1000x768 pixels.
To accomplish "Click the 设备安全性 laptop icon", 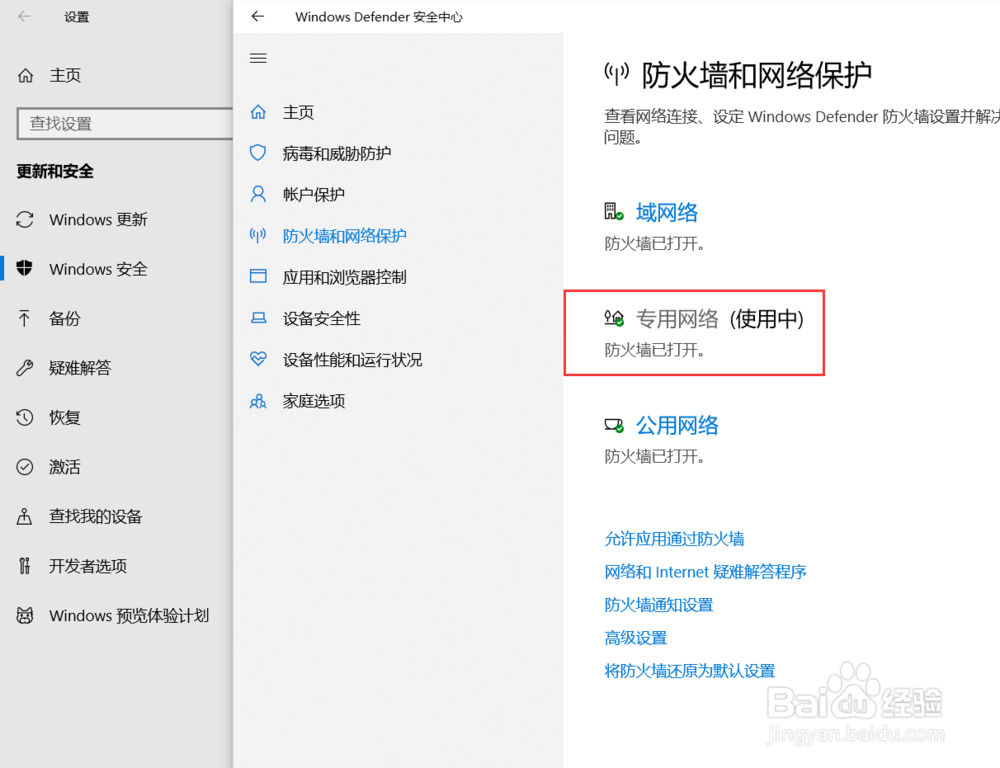I will (258, 318).
